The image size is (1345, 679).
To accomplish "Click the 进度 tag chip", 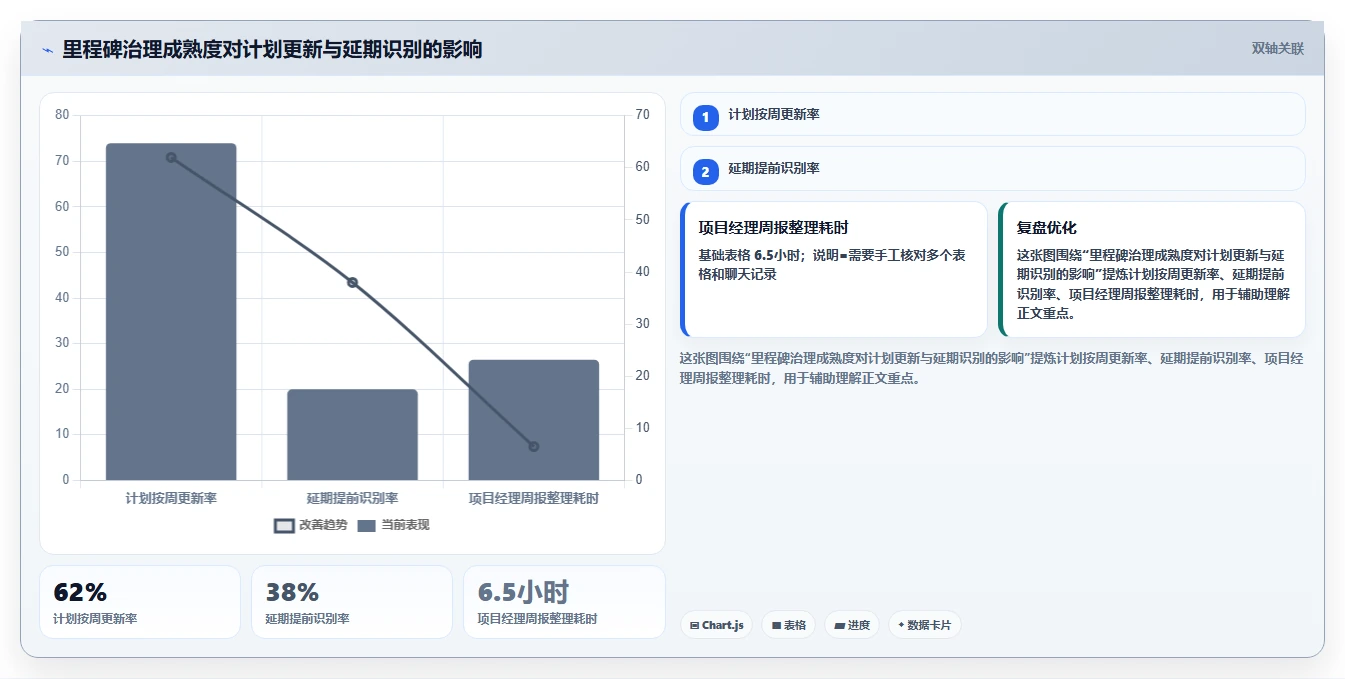I will click(852, 625).
